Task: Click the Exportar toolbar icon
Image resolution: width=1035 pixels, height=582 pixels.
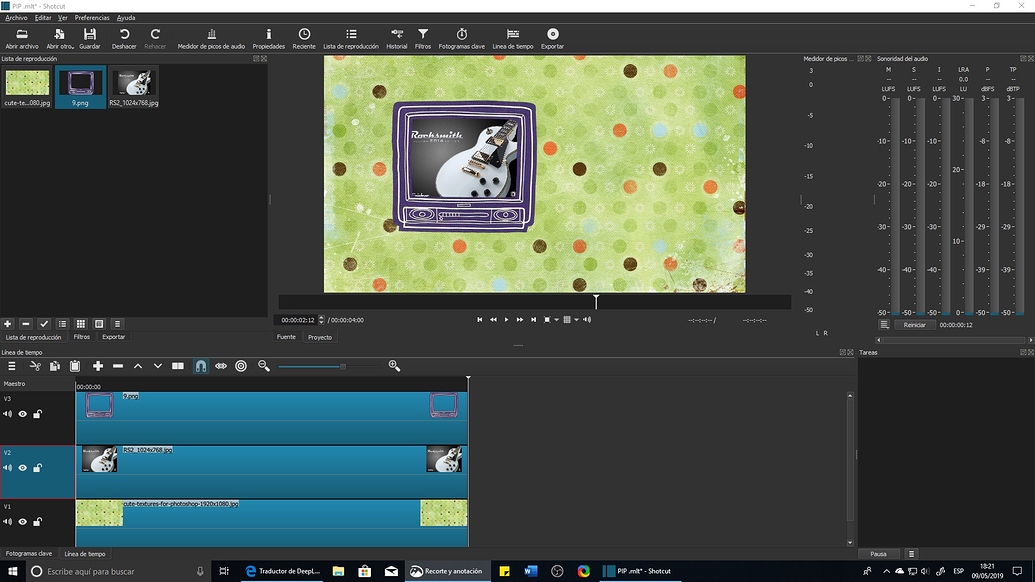Action: (552, 38)
